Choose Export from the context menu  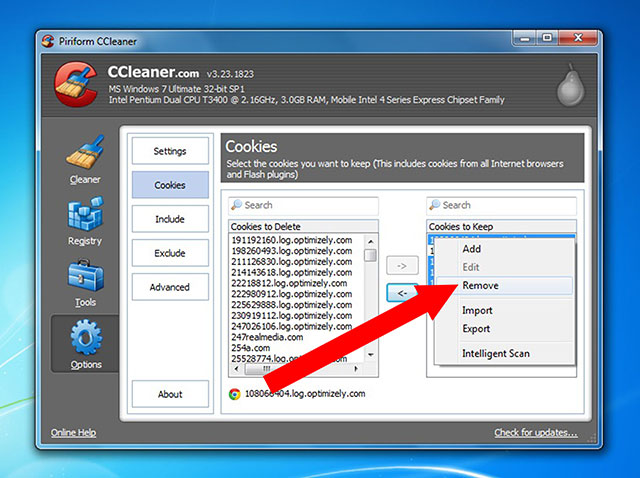point(504,329)
